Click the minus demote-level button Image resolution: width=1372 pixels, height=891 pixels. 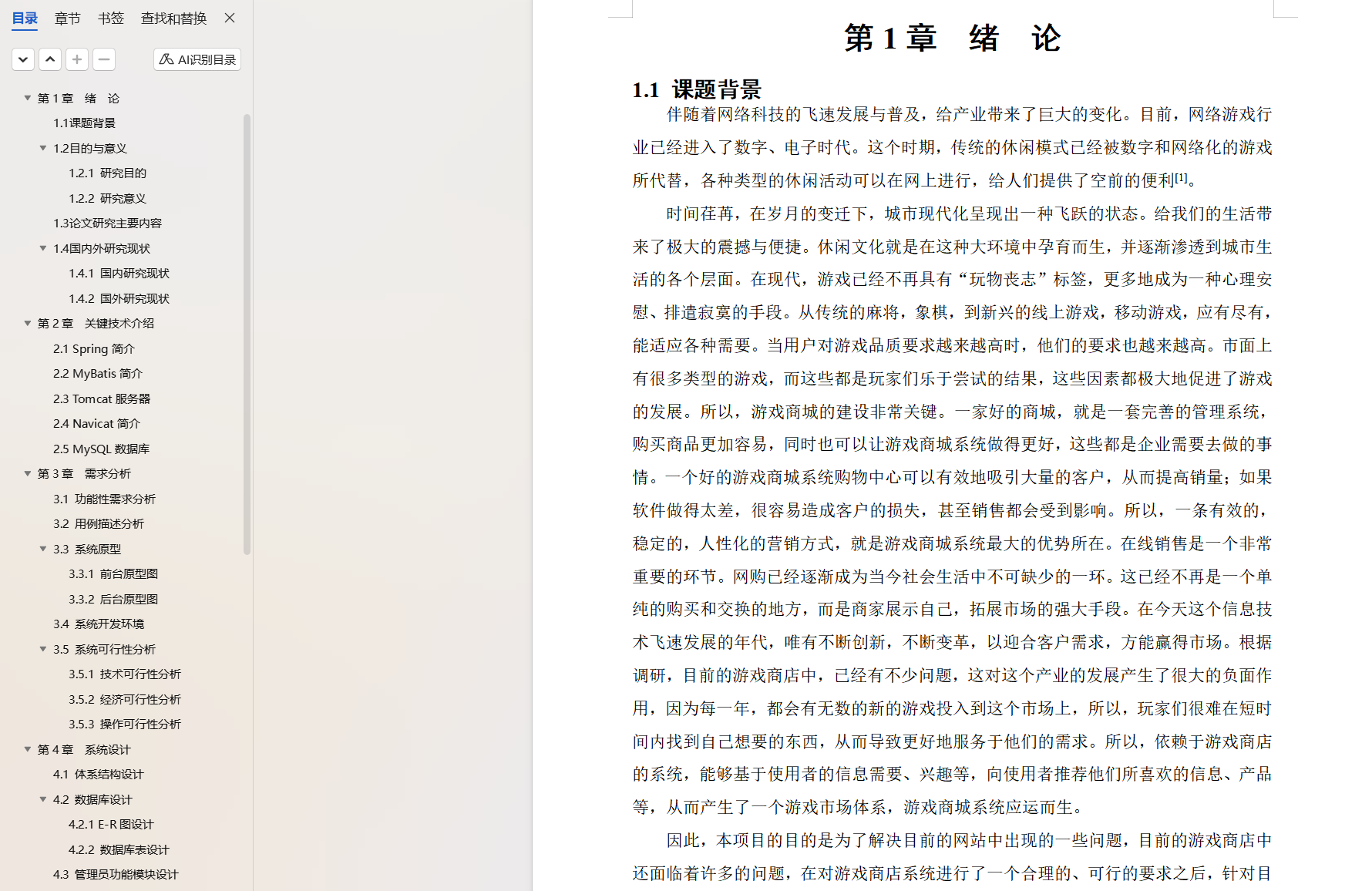(x=104, y=59)
